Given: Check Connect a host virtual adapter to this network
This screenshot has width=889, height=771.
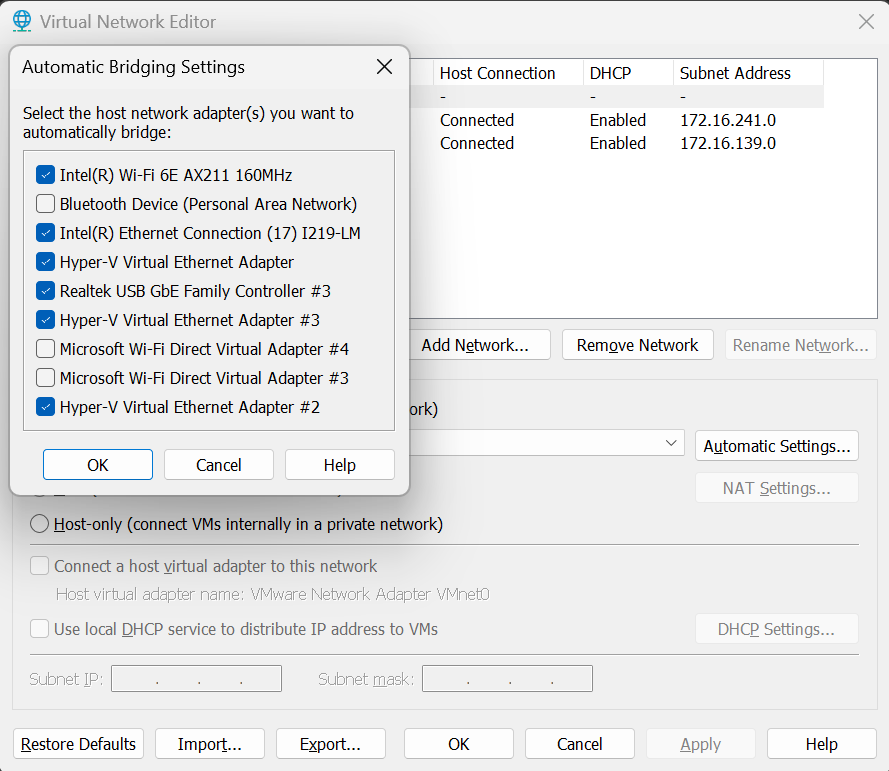Looking at the screenshot, I should tap(39, 566).
